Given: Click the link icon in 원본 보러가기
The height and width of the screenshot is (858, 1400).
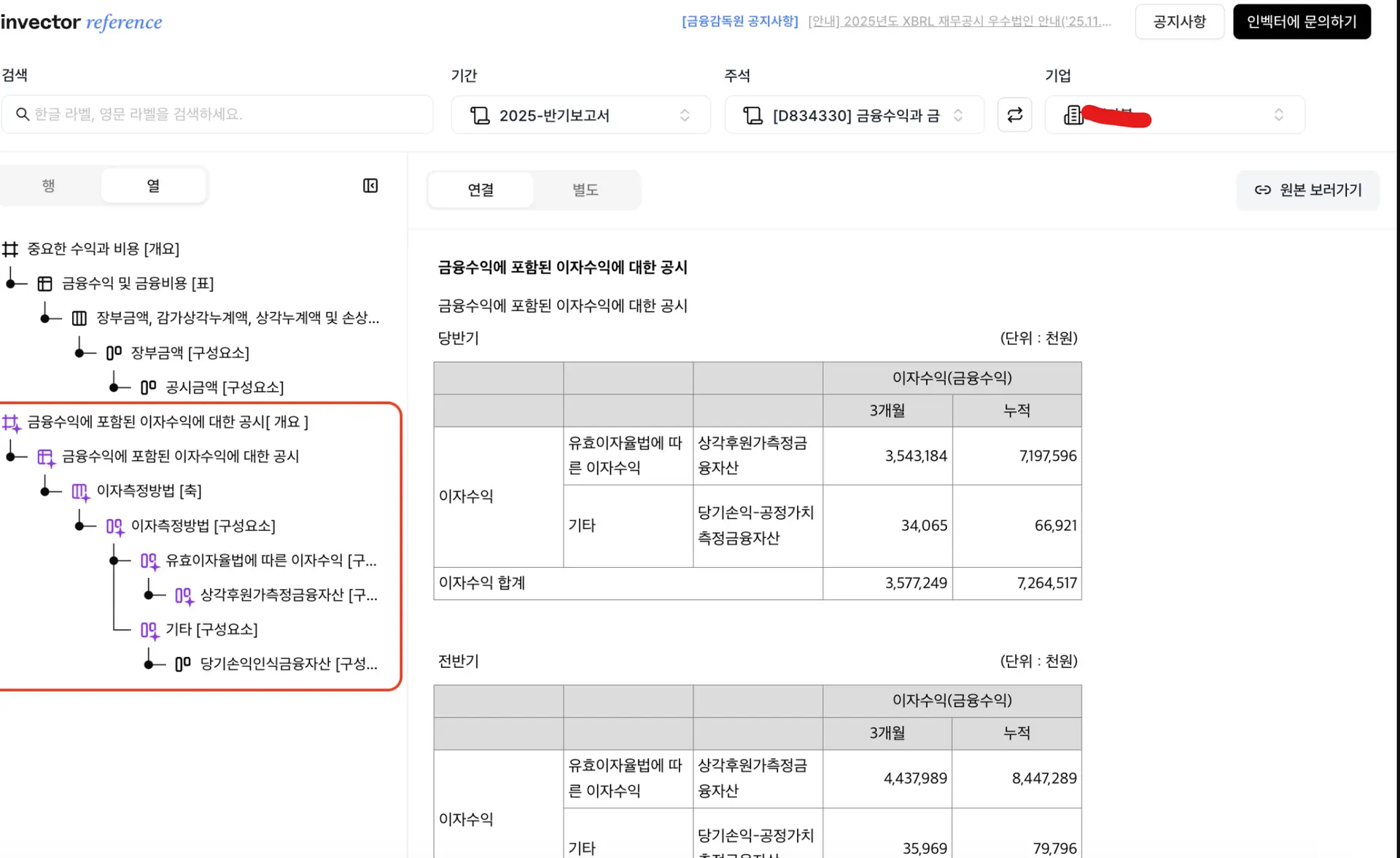Looking at the screenshot, I should [x=1262, y=190].
